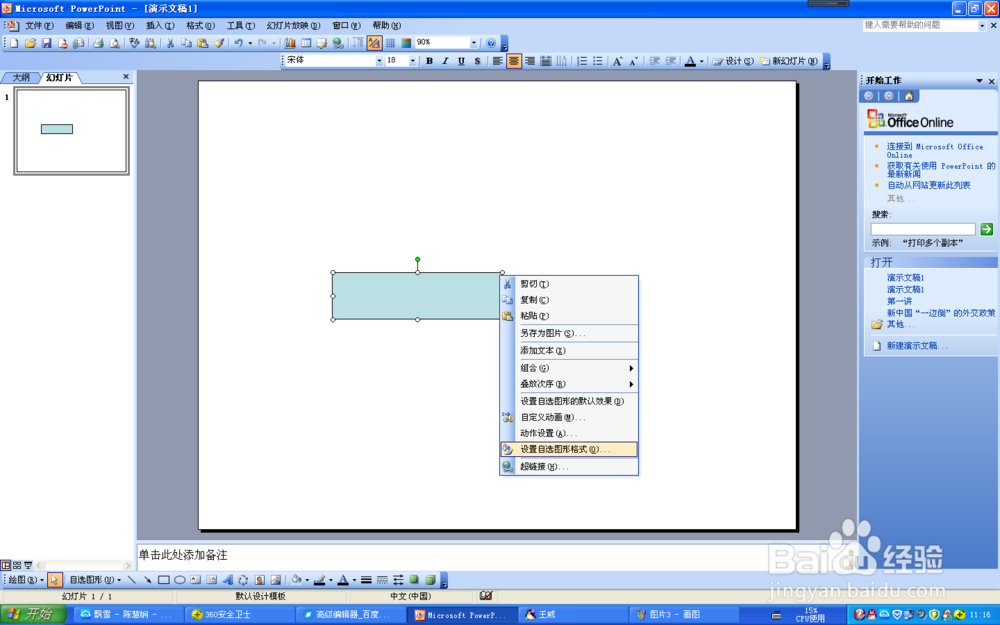Activate the Format Painter brush
Viewport: 1000px width, 625px height.
pos(219,43)
